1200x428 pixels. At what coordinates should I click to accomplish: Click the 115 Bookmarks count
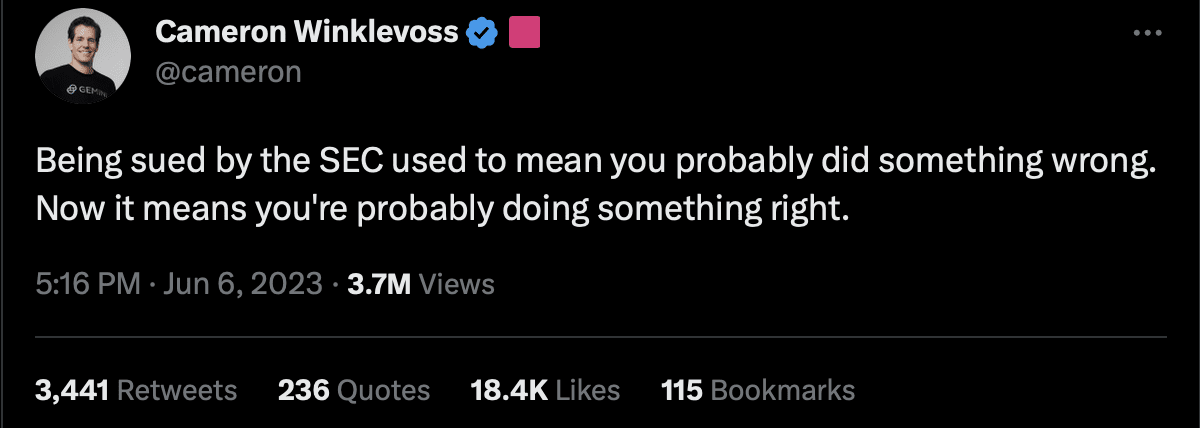click(x=758, y=390)
